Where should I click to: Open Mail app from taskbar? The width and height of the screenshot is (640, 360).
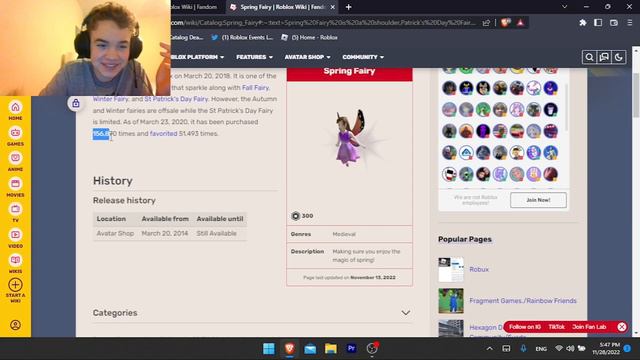click(310, 349)
